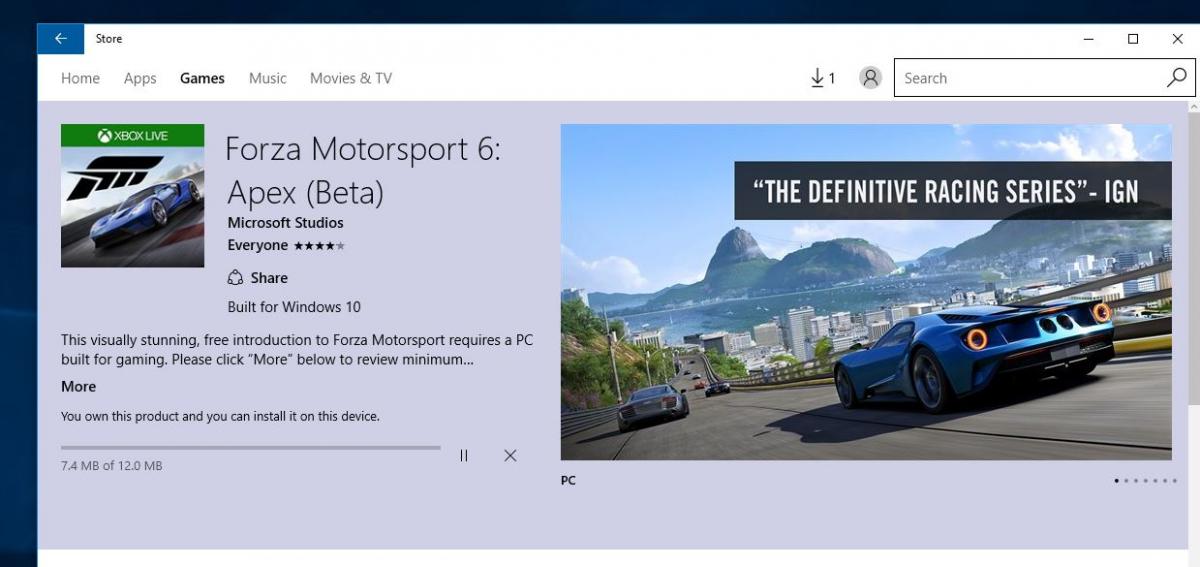The width and height of the screenshot is (1200, 567).
Task: Cancel the Forza download with X
Action: pos(510,455)
